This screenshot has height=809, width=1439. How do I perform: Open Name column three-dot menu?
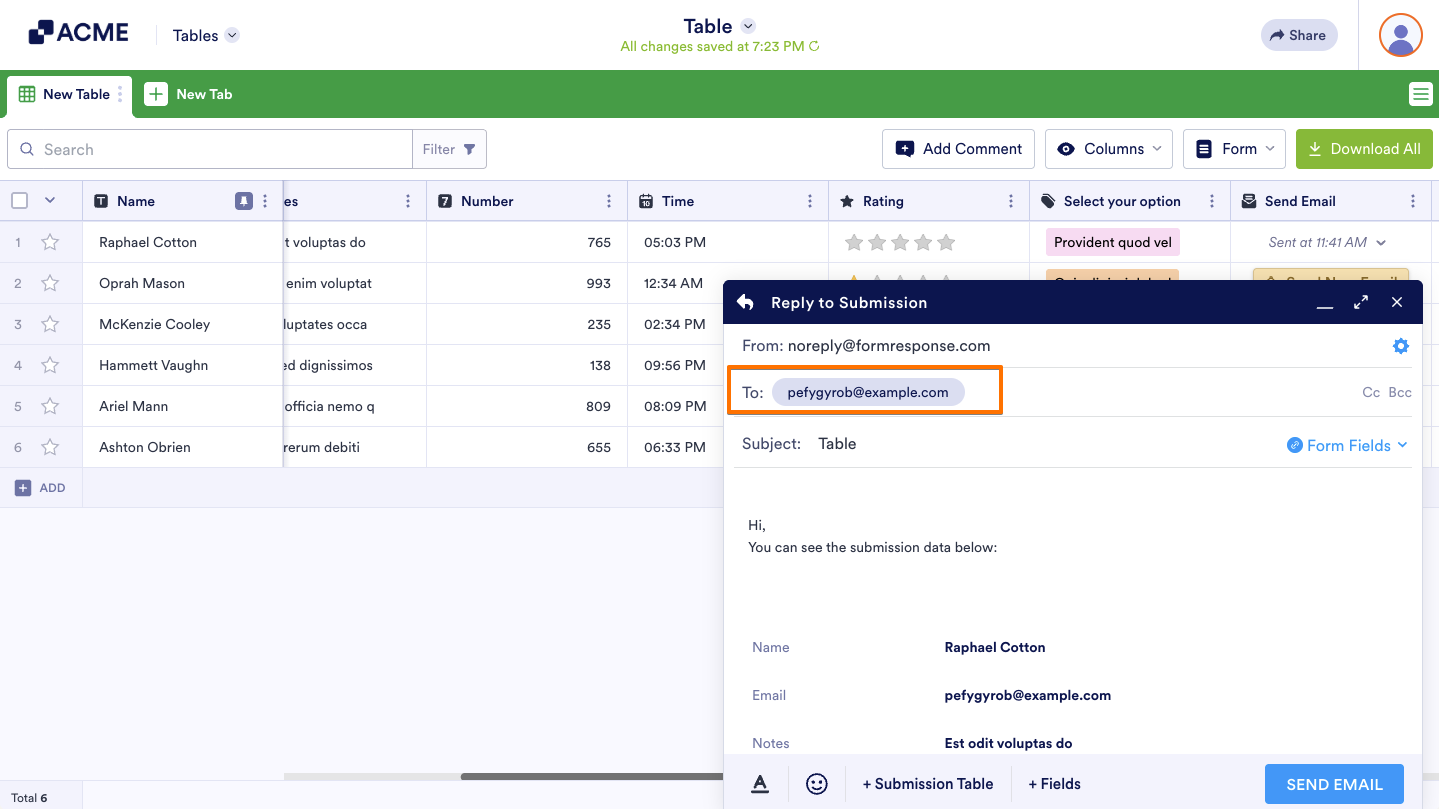(265, 201)
